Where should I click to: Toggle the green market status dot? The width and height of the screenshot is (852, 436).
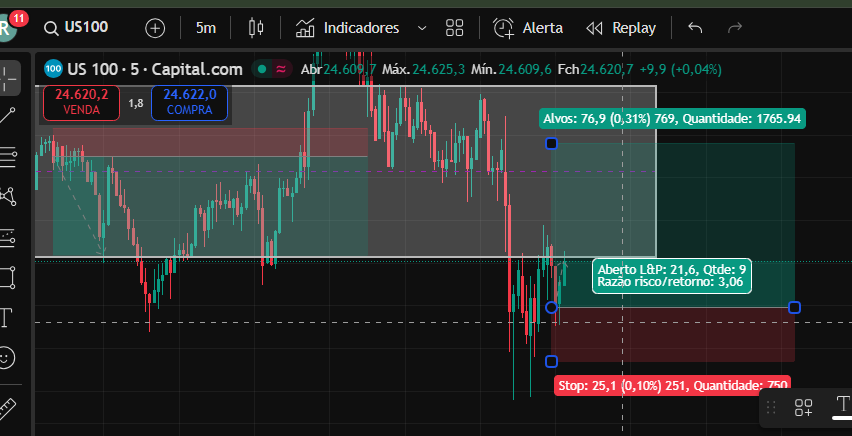tap(262, 69)
